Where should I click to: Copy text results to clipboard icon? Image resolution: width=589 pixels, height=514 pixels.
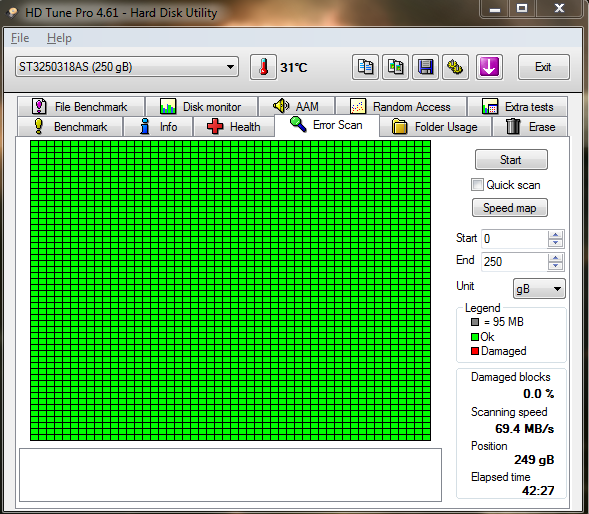point(365,67)
